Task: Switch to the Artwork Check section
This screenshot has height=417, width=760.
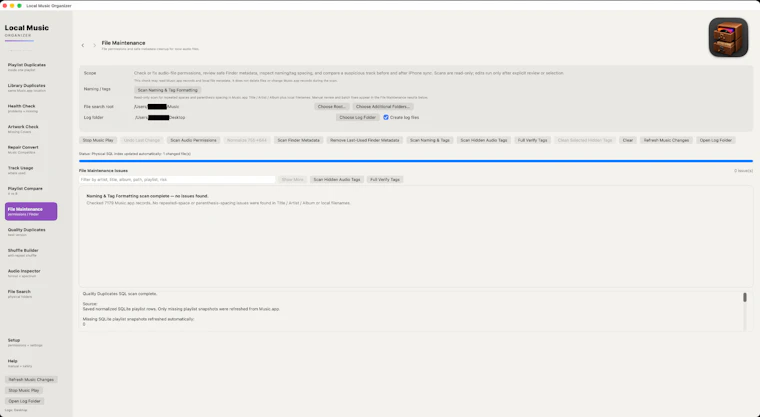Action: (x=31, y=129)
